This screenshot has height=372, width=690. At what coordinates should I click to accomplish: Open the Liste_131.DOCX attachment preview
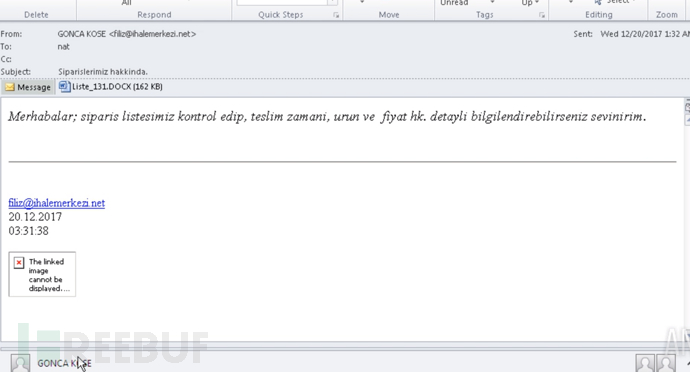[111, 87]
